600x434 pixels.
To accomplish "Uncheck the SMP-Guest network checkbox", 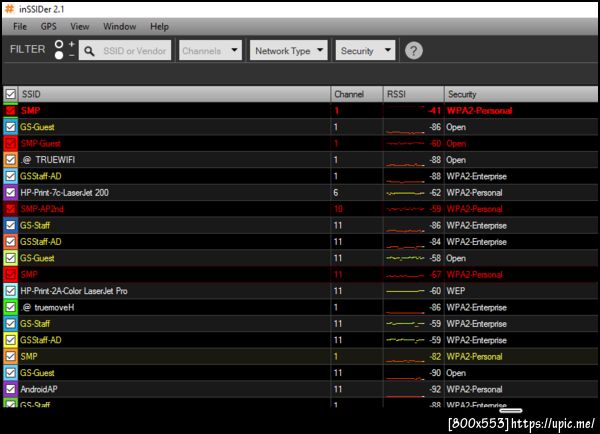I will point(10,144).
